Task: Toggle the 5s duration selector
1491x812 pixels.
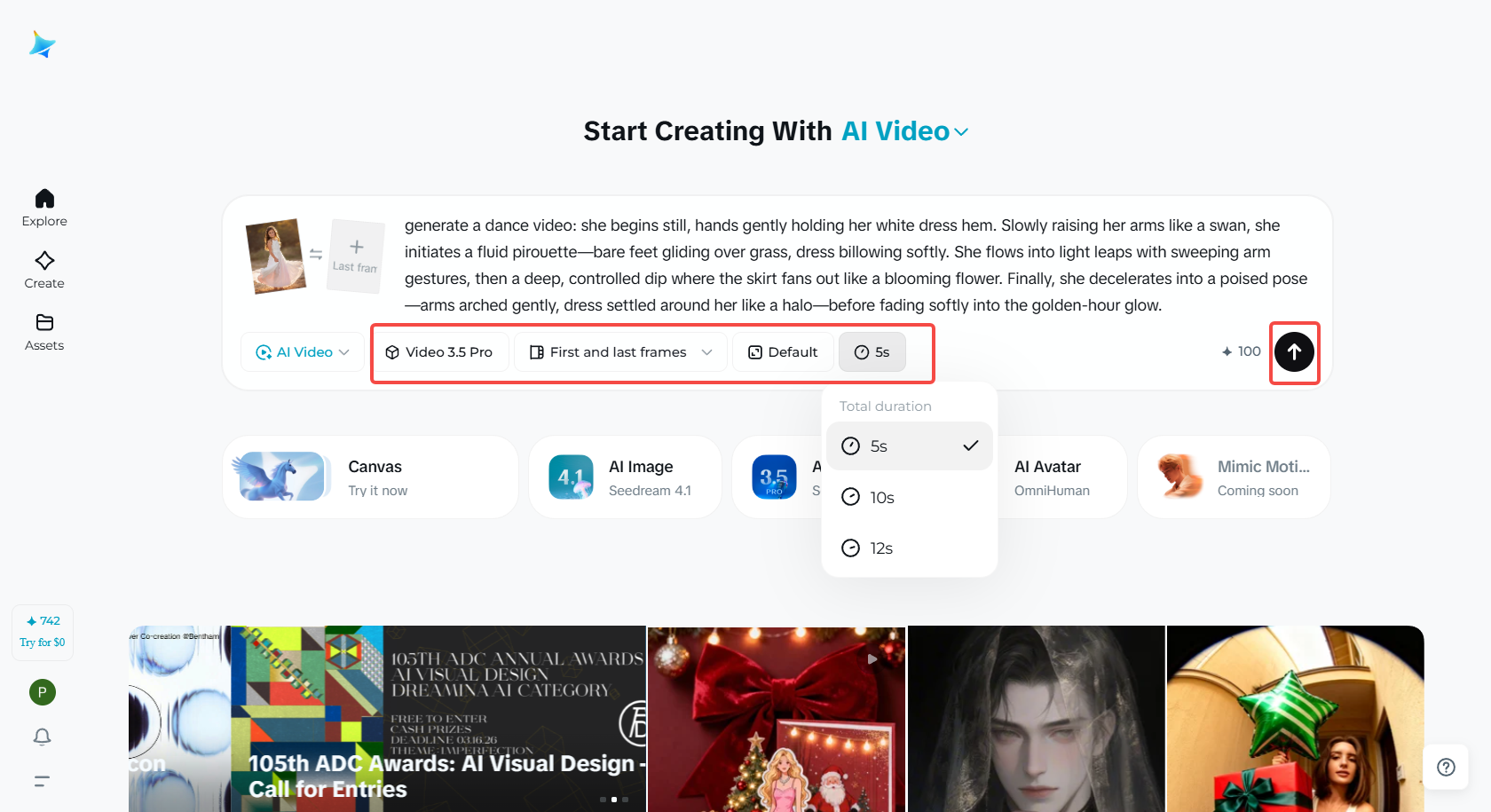Action: 872,352
